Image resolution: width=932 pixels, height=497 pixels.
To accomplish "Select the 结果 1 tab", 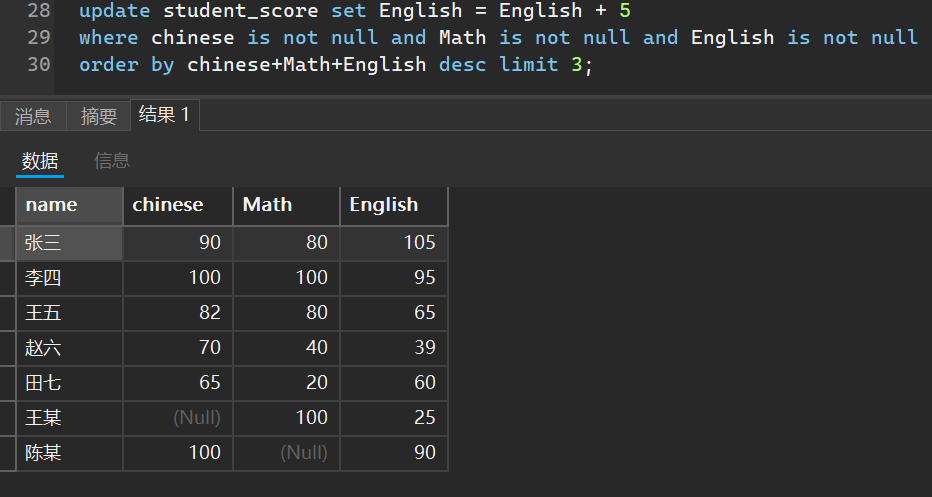I will [x=165, y=115].
